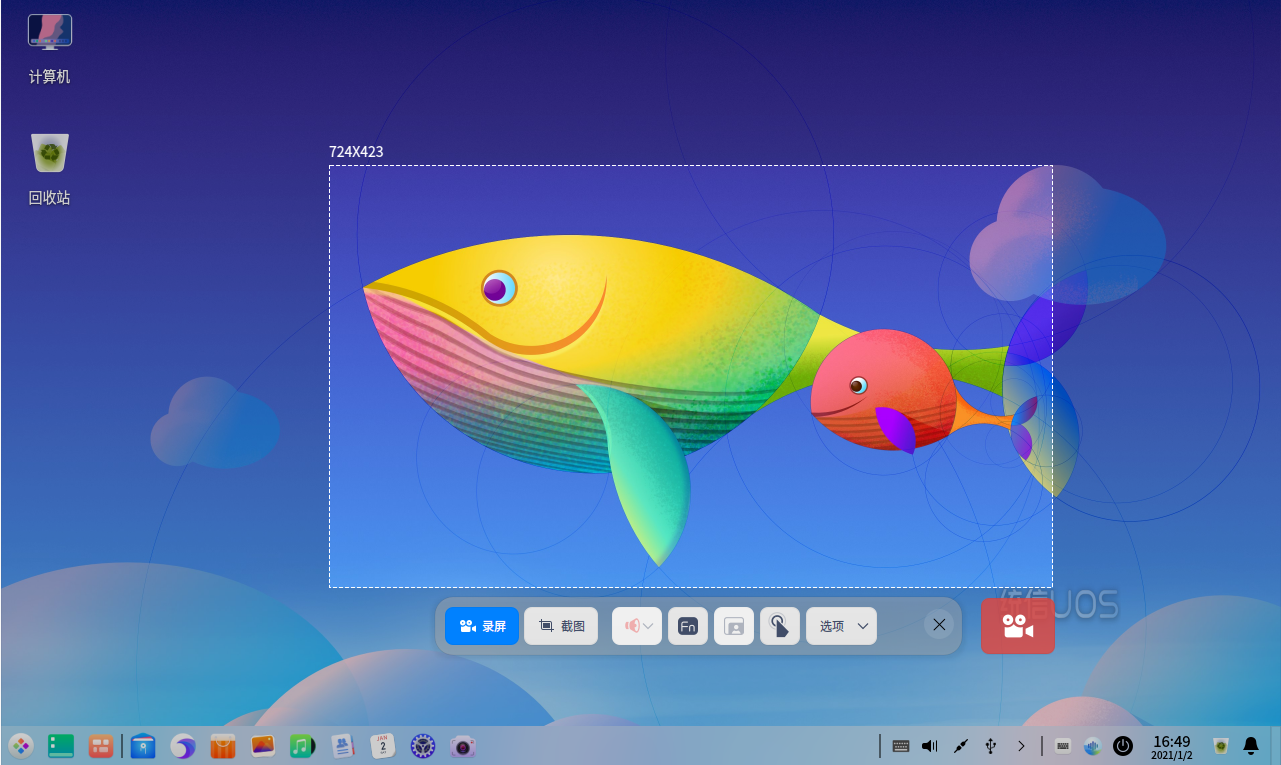Viewport: 1281px width, 765px height.
Task: Open the audio recording dropdown
Action: (x=637, y=626)
